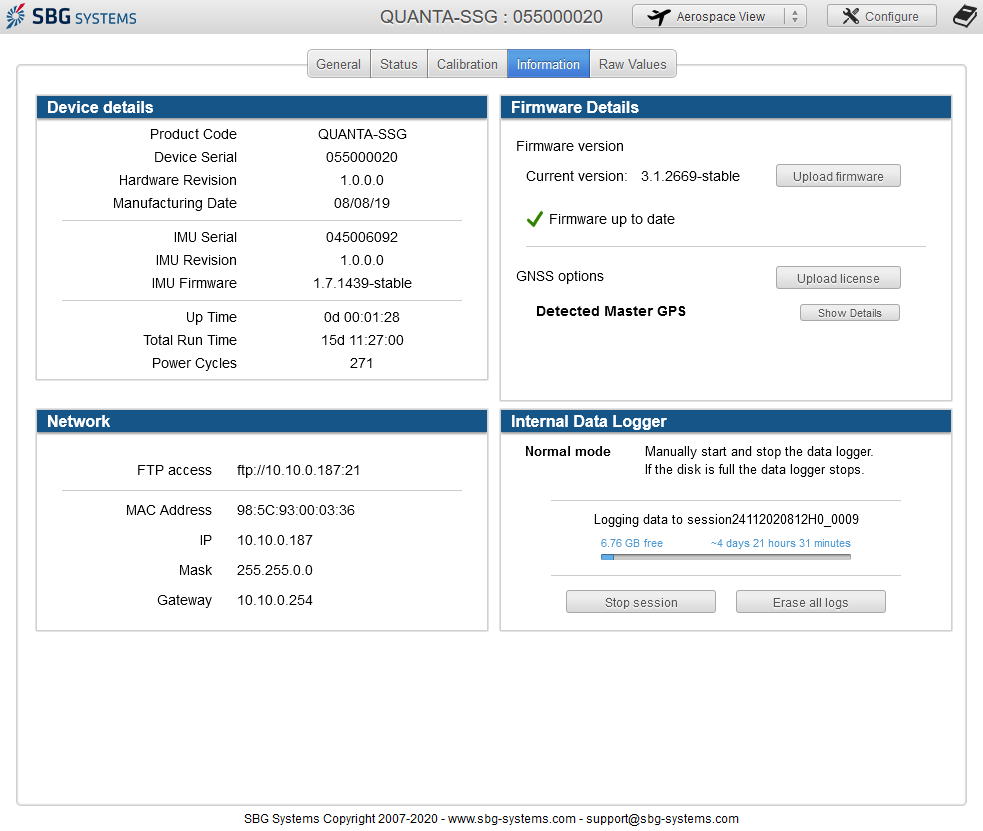This screenshot has width=983, height=831.
Task: Click the IMU Serial value 045006092
Action: pos(362,237)
